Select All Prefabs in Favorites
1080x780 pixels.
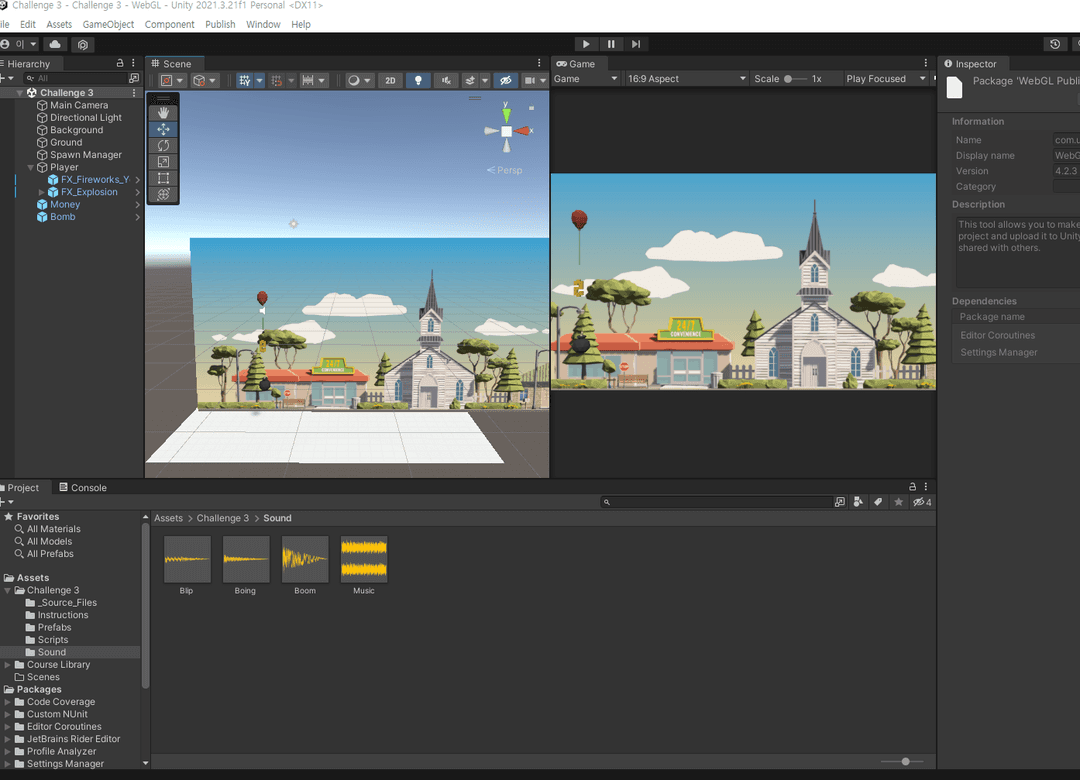tap(50, 554)
